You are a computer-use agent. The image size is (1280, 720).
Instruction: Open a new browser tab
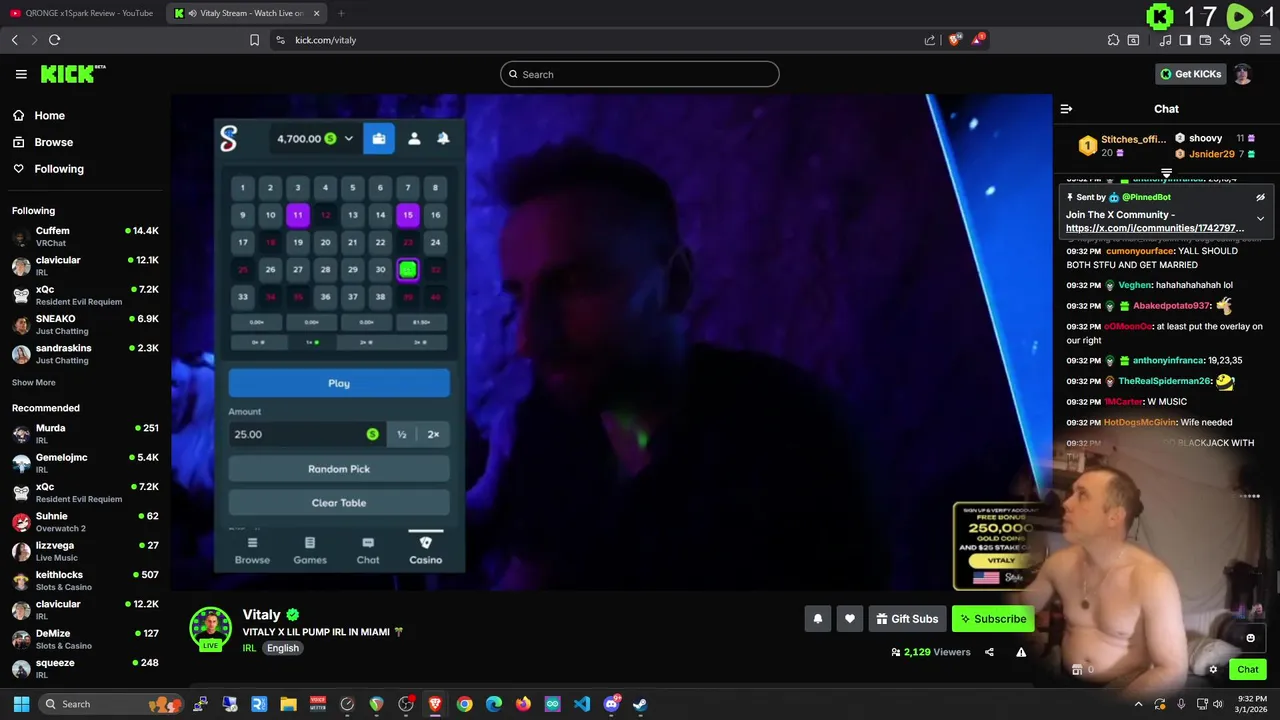341,13
